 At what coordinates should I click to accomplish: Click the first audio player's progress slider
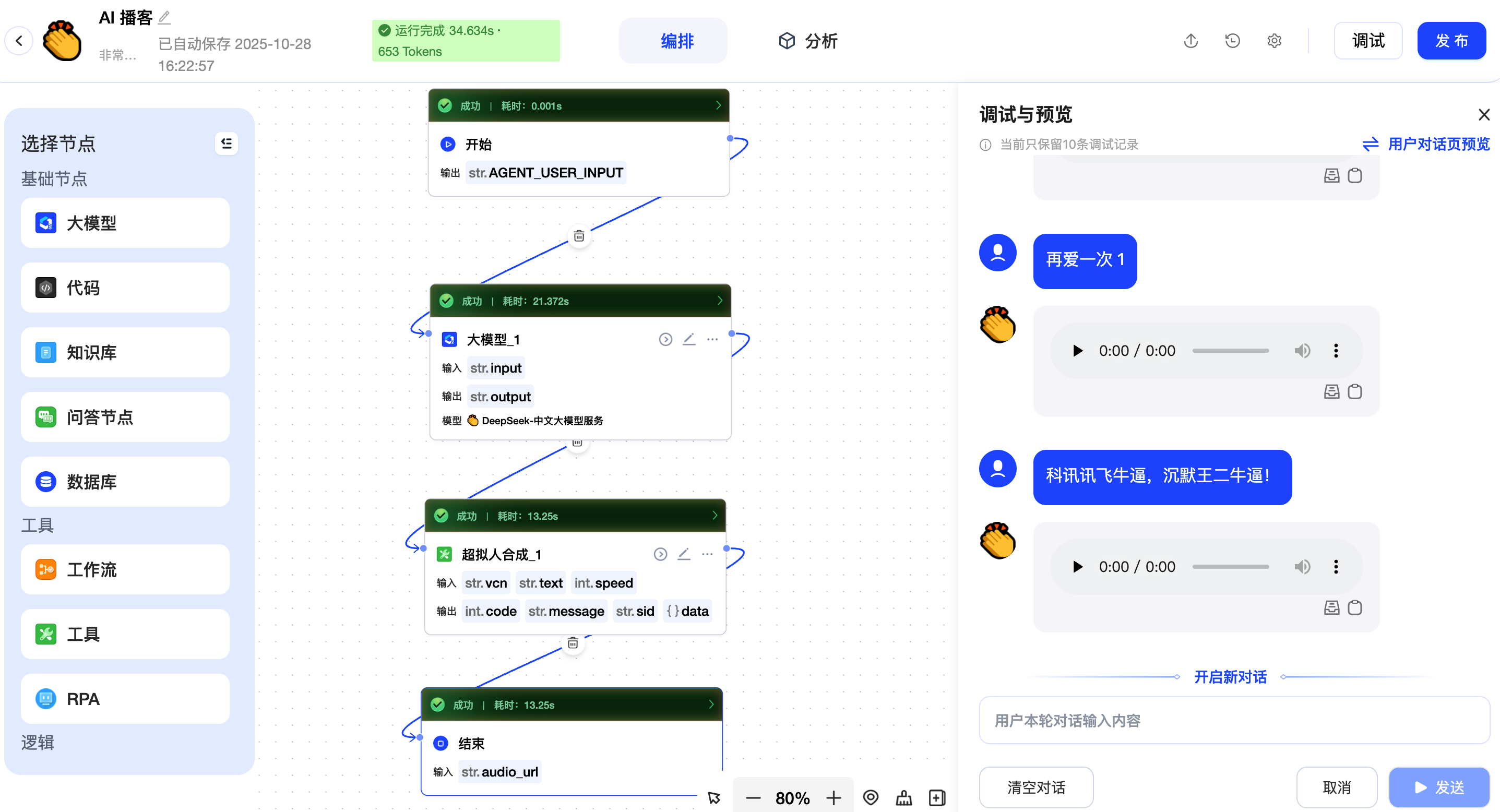coord(1230,350)
